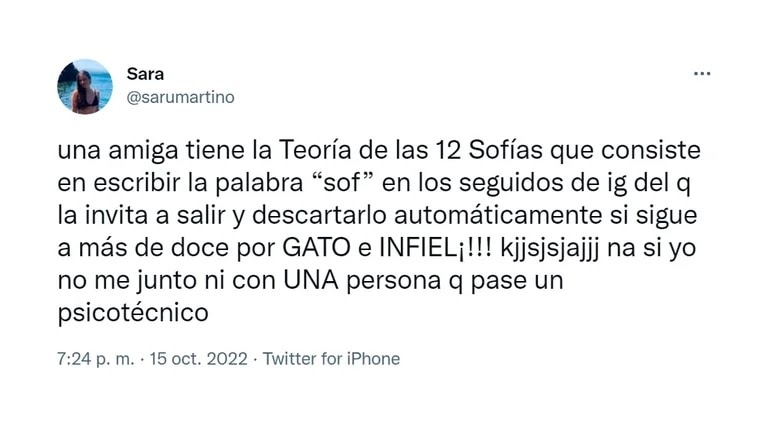Viewport: 768px width, 432px height.
Task: Click the @sarumartino handle
Action: click(x=180, y=97)
